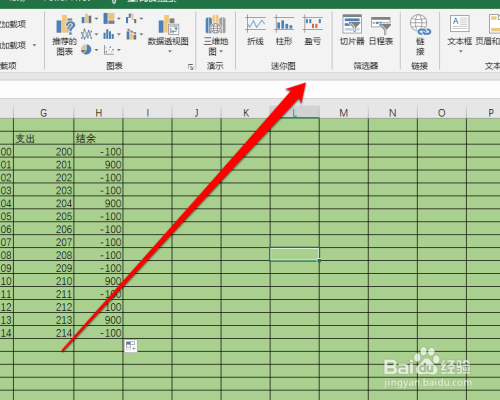The width and height of the screenshot is (500, 400).
Task: Open the waterfall chart menu
Action: [134, 19]
